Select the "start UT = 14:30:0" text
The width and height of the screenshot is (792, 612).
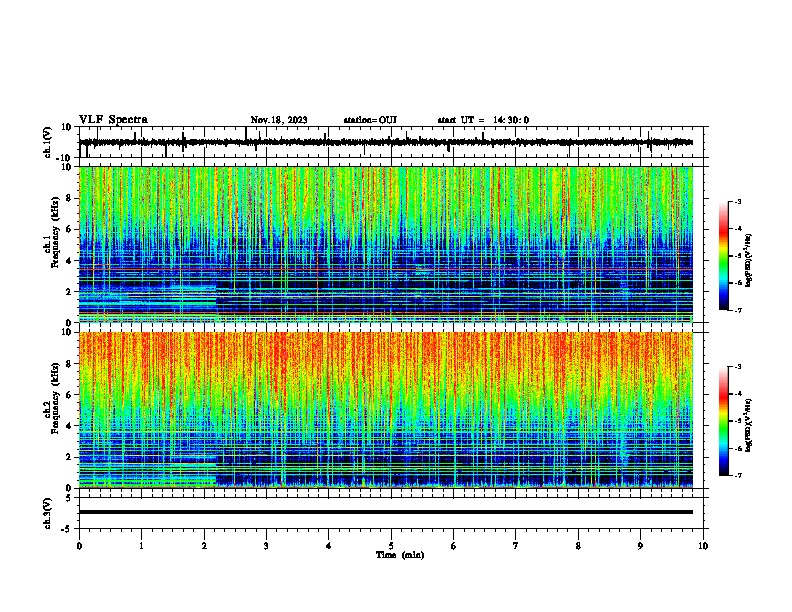point(483,120)
